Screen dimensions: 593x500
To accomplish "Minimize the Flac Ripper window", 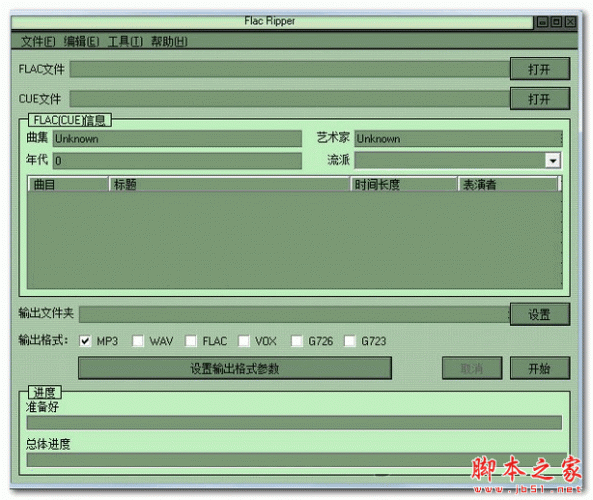I will (x=542, y=22).
